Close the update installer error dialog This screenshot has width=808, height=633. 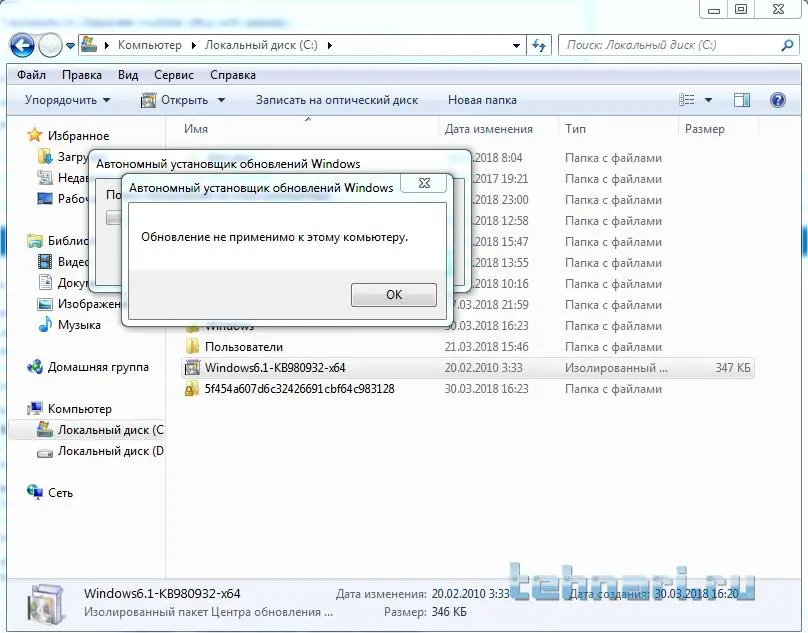(x=424, y=183)
